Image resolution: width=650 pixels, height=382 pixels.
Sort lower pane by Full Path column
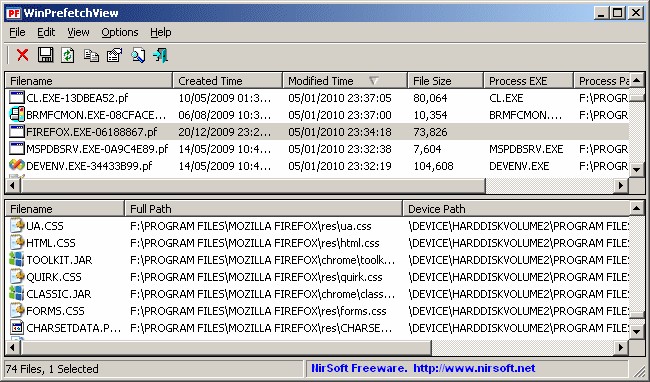tap(264, 208)
